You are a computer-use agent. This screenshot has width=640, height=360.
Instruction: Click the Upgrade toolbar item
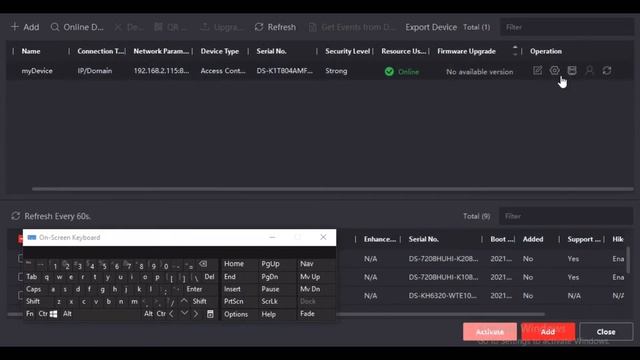(x=222, y=27)
